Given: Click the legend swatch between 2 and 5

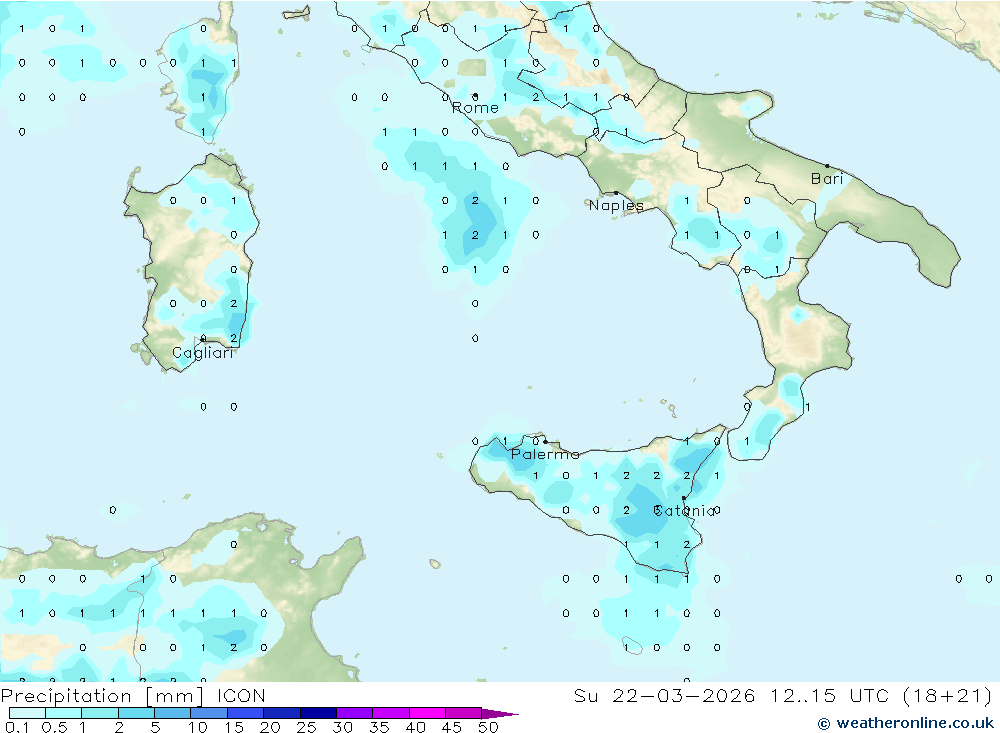Looking at the screenshot, I should 136,713.
